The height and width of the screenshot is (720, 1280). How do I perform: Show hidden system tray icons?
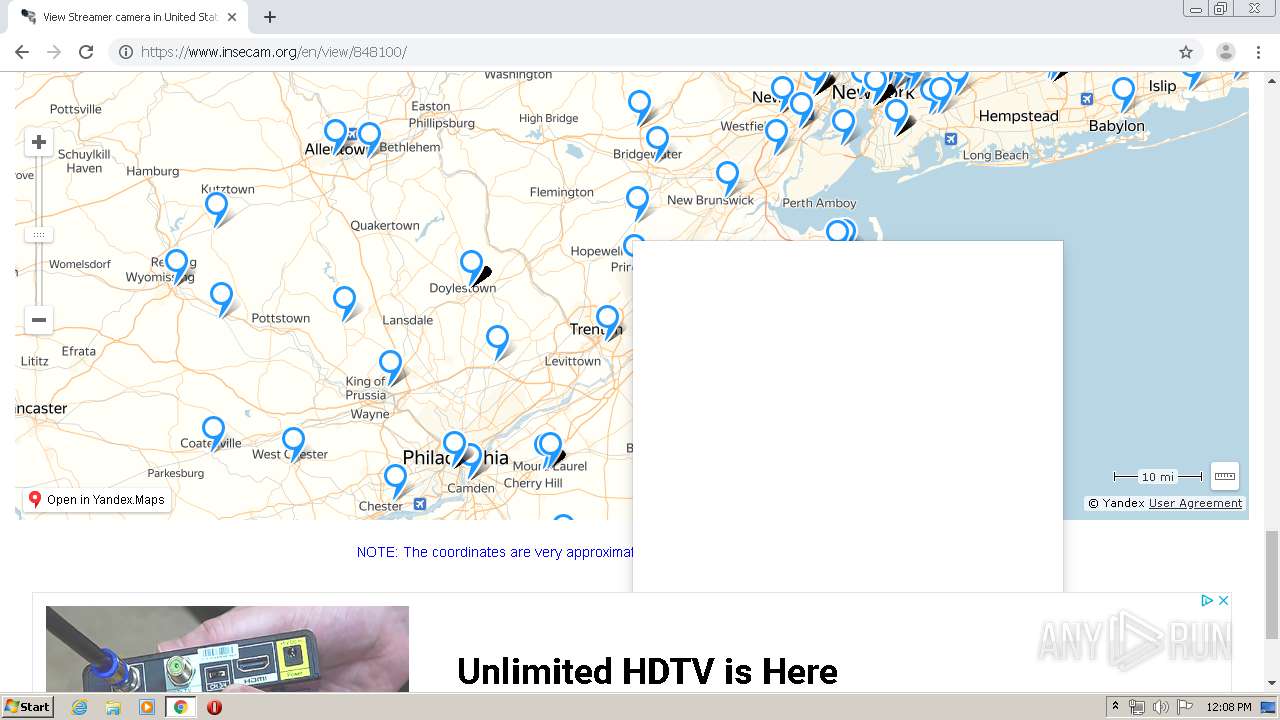1115,707
